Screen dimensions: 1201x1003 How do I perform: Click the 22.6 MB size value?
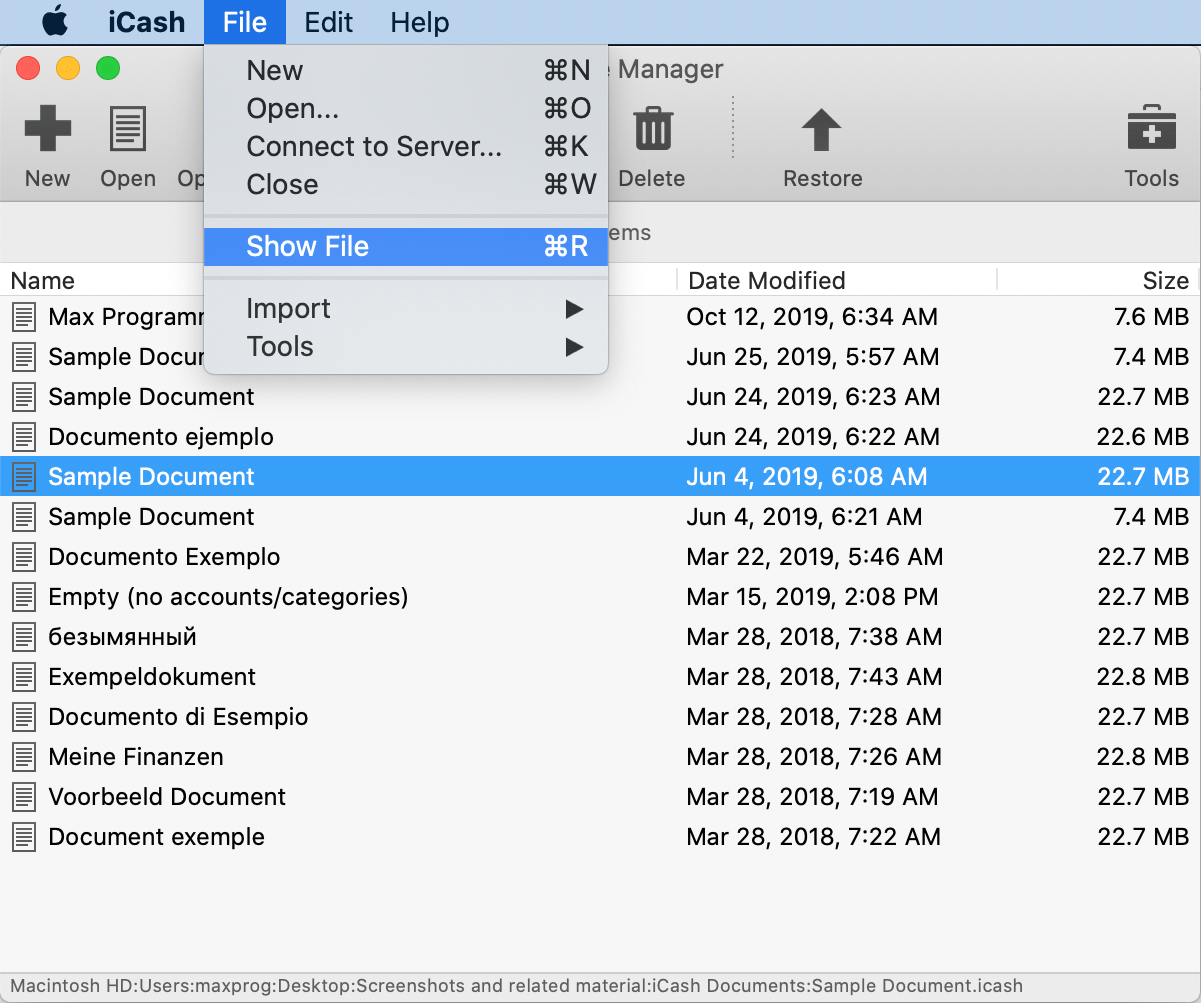pos(1143,437)
